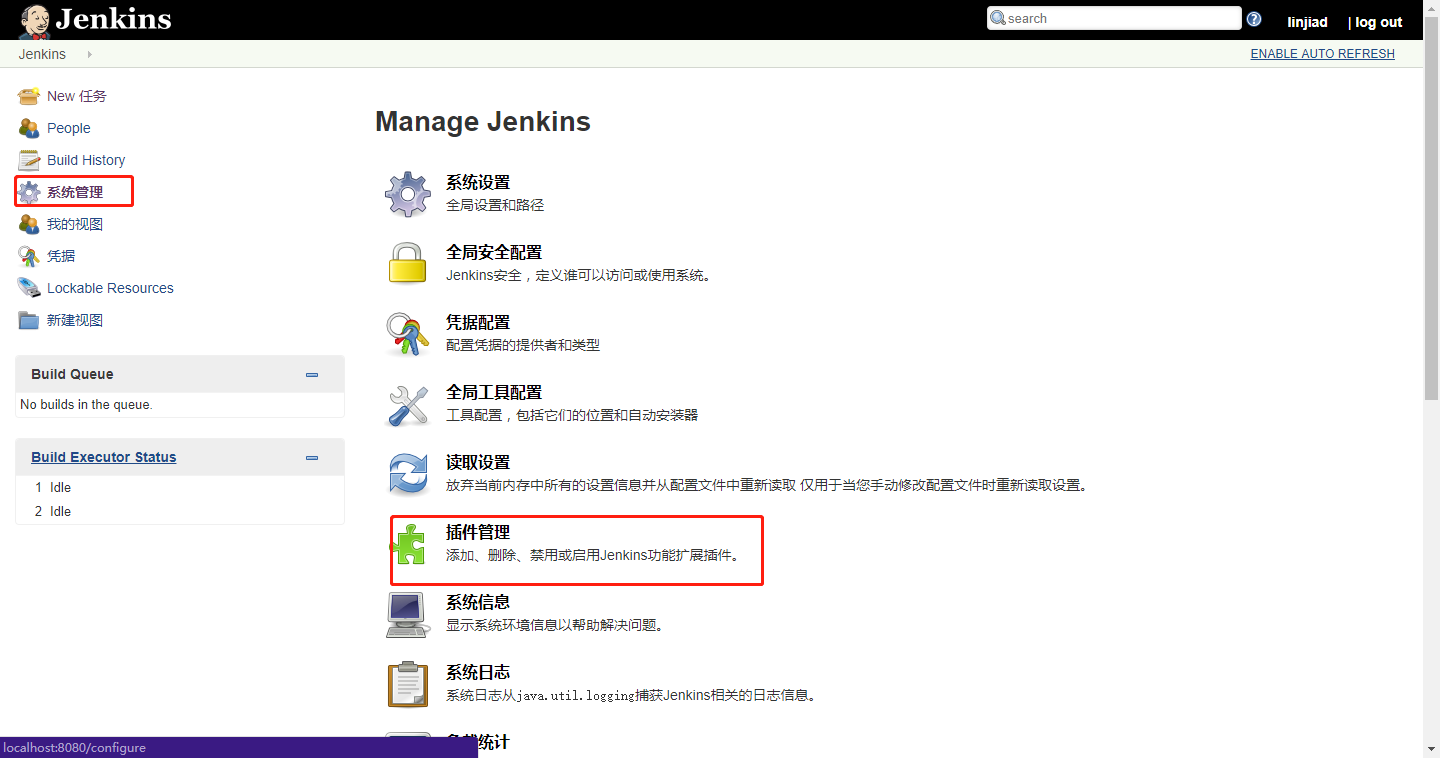Image resolution: width=1440 pixels, height=758 pixels.
Task: Click the 新建视图 folder icon
Action: pos(29,320)
